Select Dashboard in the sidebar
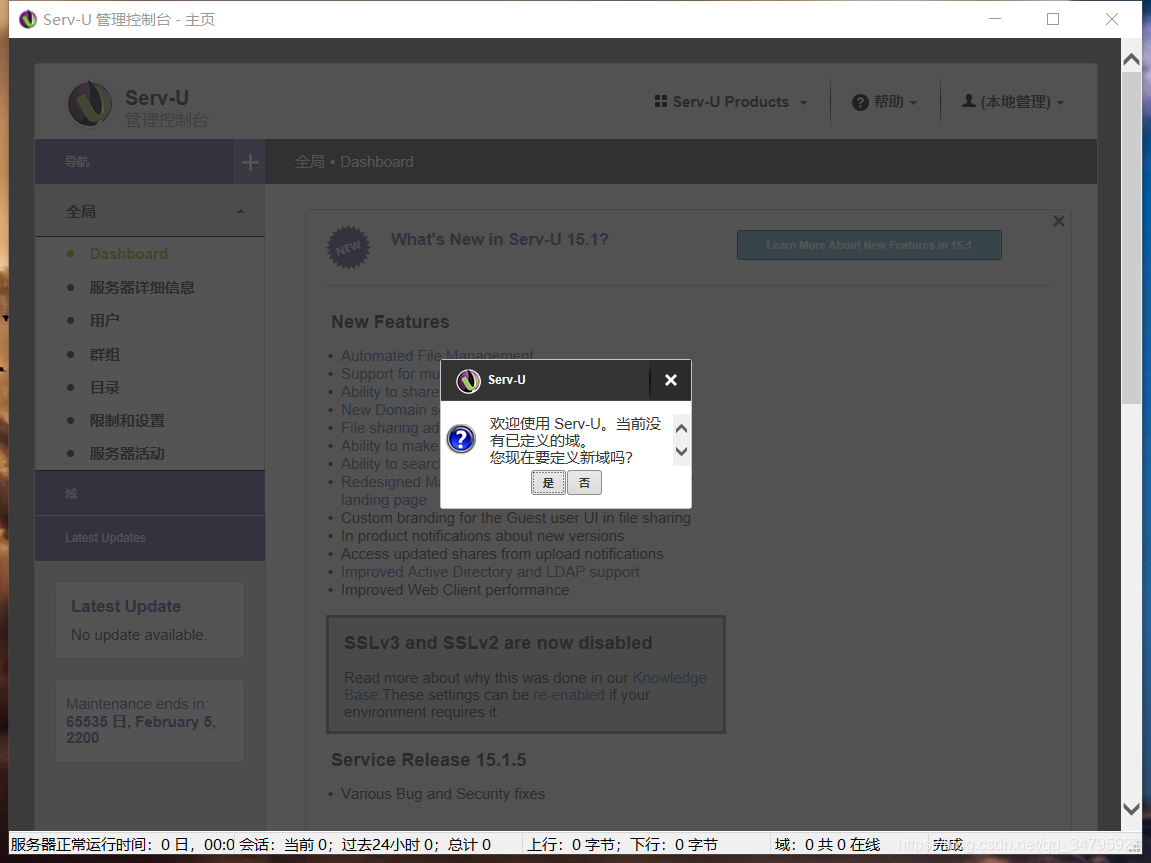The height and width of the screenshot is (863, 1151). click(128, 254)
